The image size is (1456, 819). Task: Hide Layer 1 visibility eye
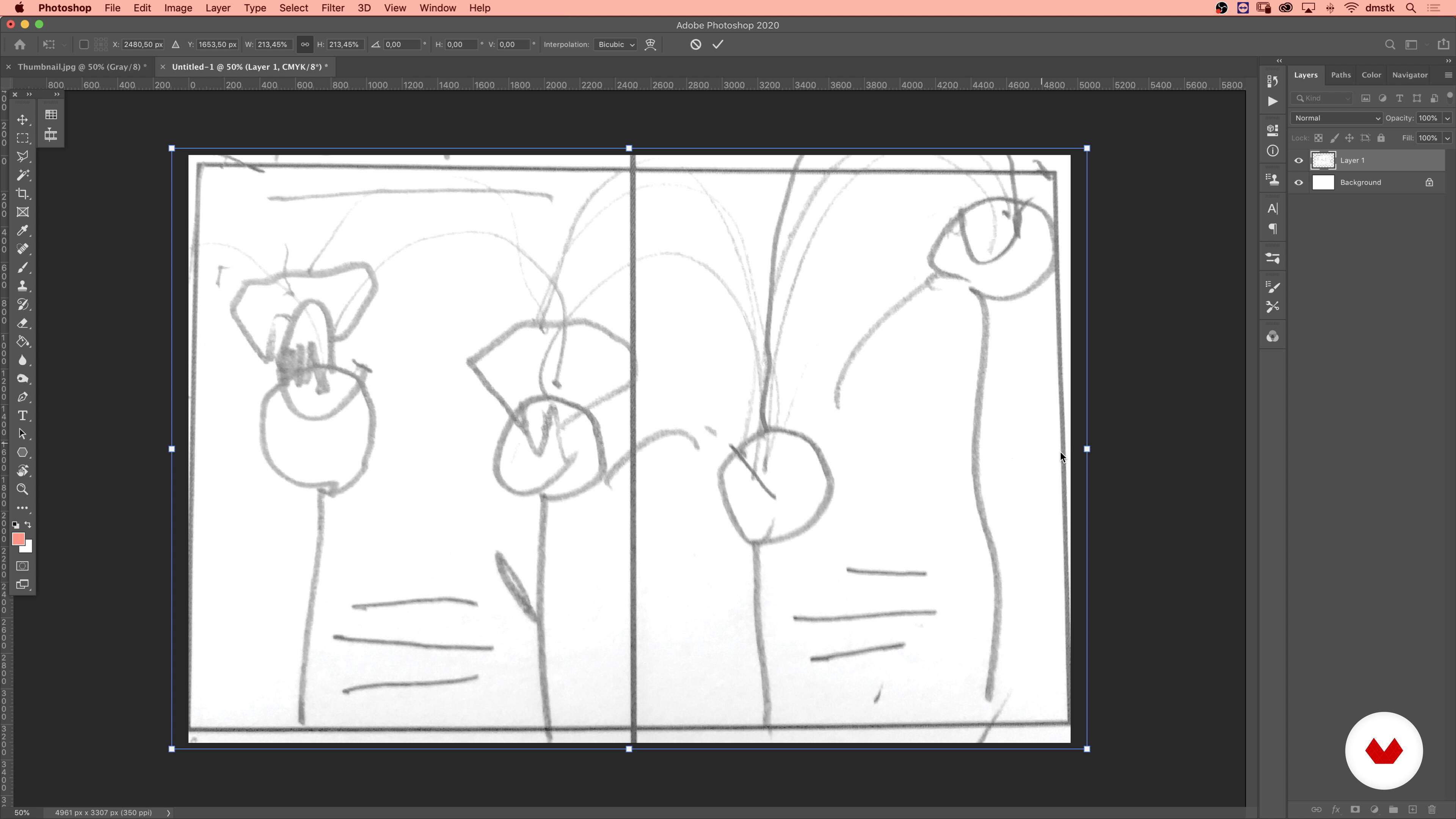[1299, 160]
